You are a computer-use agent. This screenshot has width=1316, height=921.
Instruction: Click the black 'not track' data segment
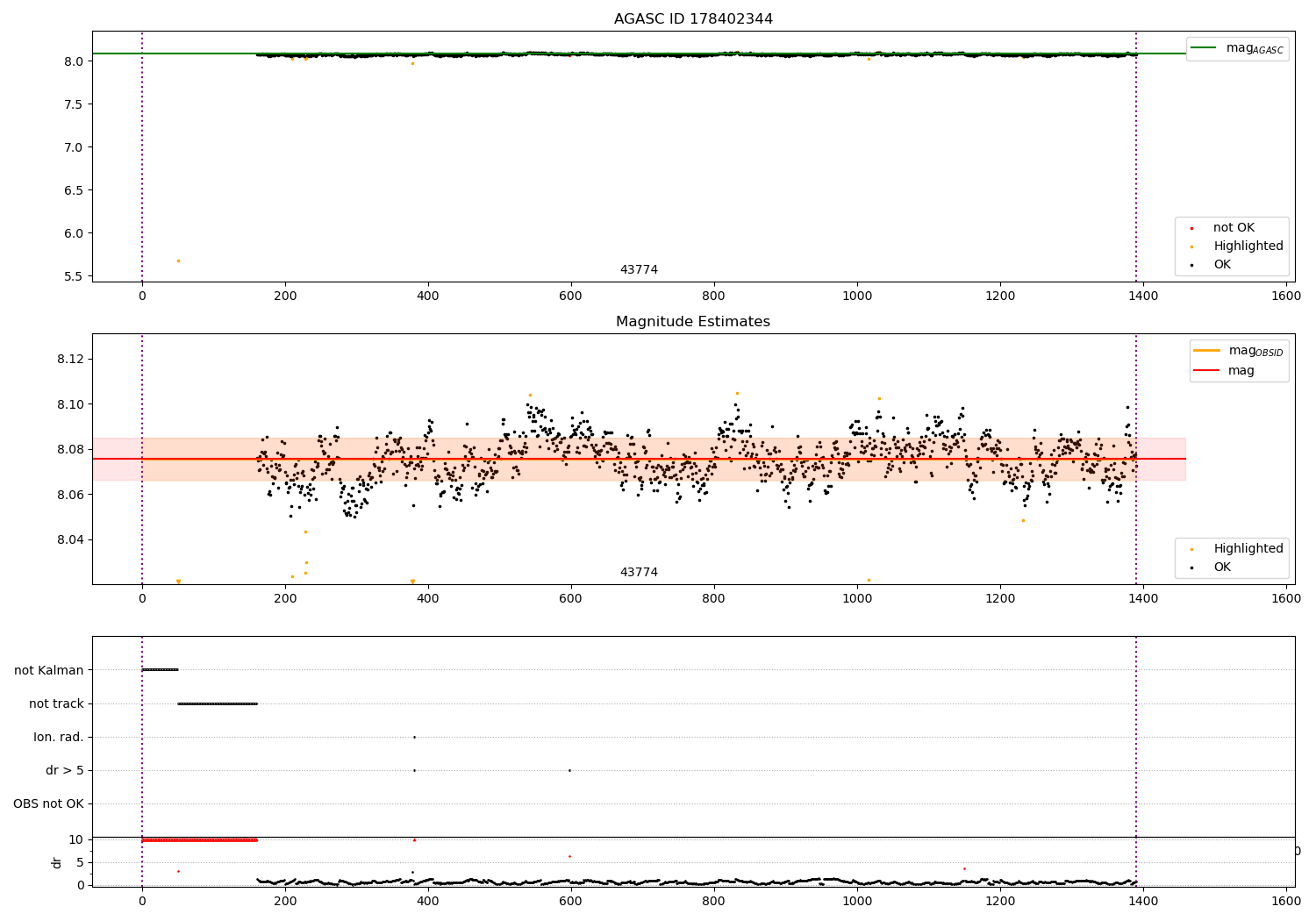[218, 703]
